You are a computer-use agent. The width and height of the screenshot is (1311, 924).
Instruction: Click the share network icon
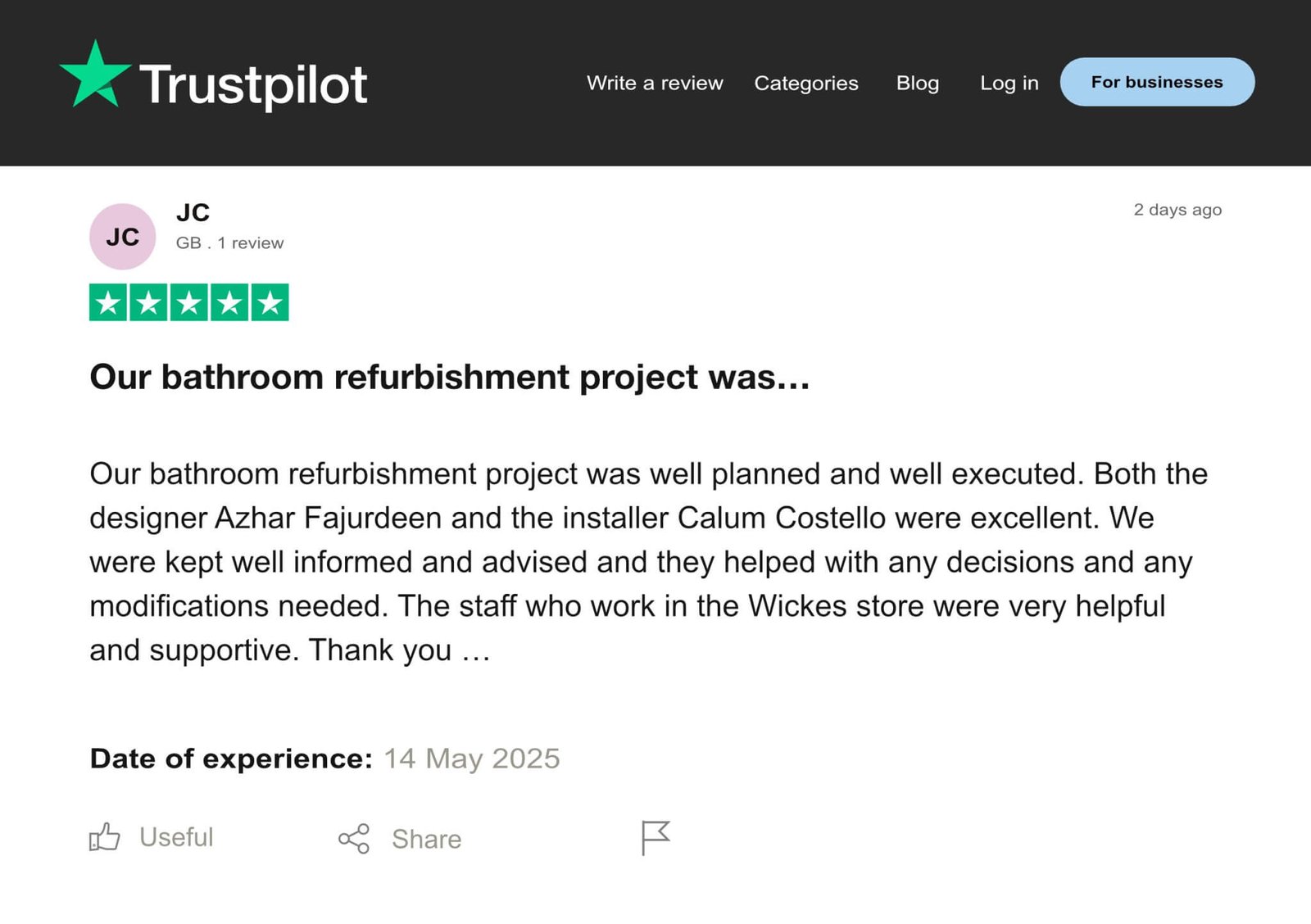coord(354,839)
